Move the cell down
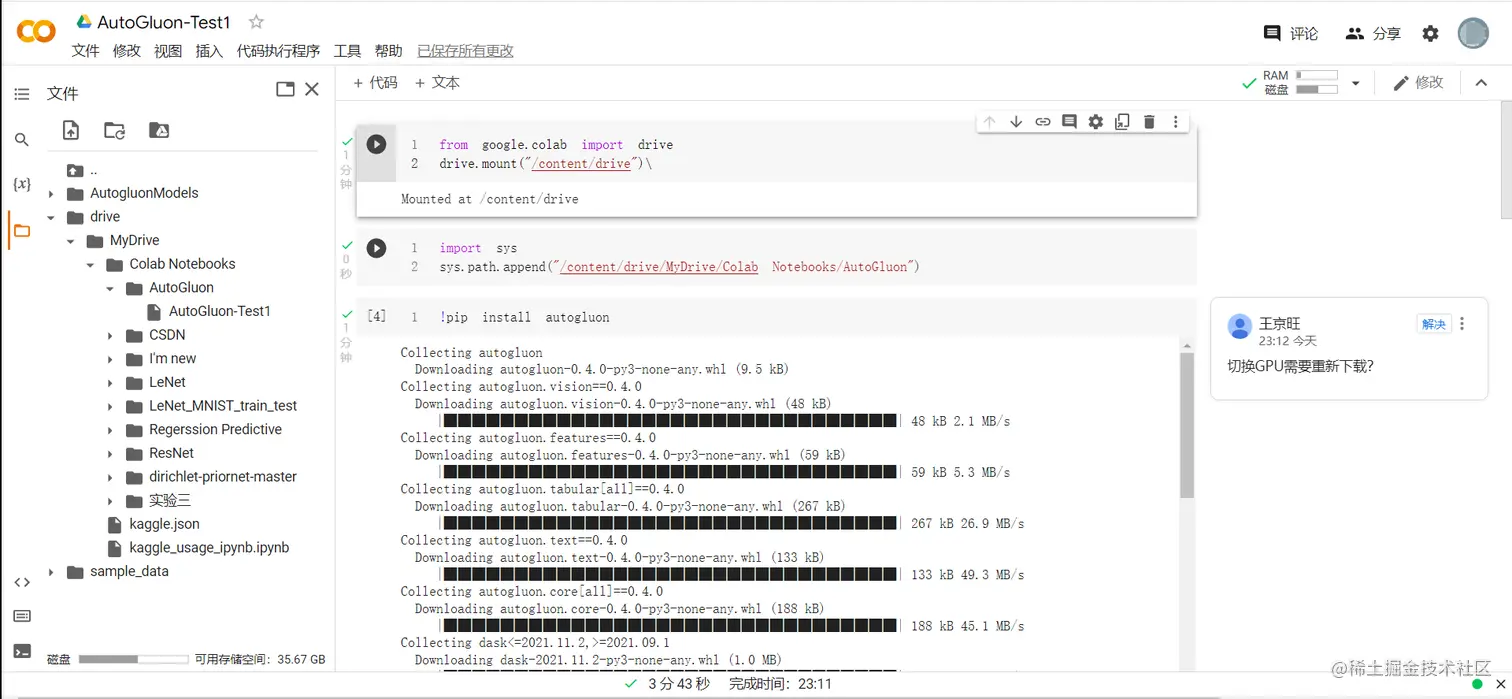The width and height of the screenshot is (1512, 699). click(x=1016, y=122)
